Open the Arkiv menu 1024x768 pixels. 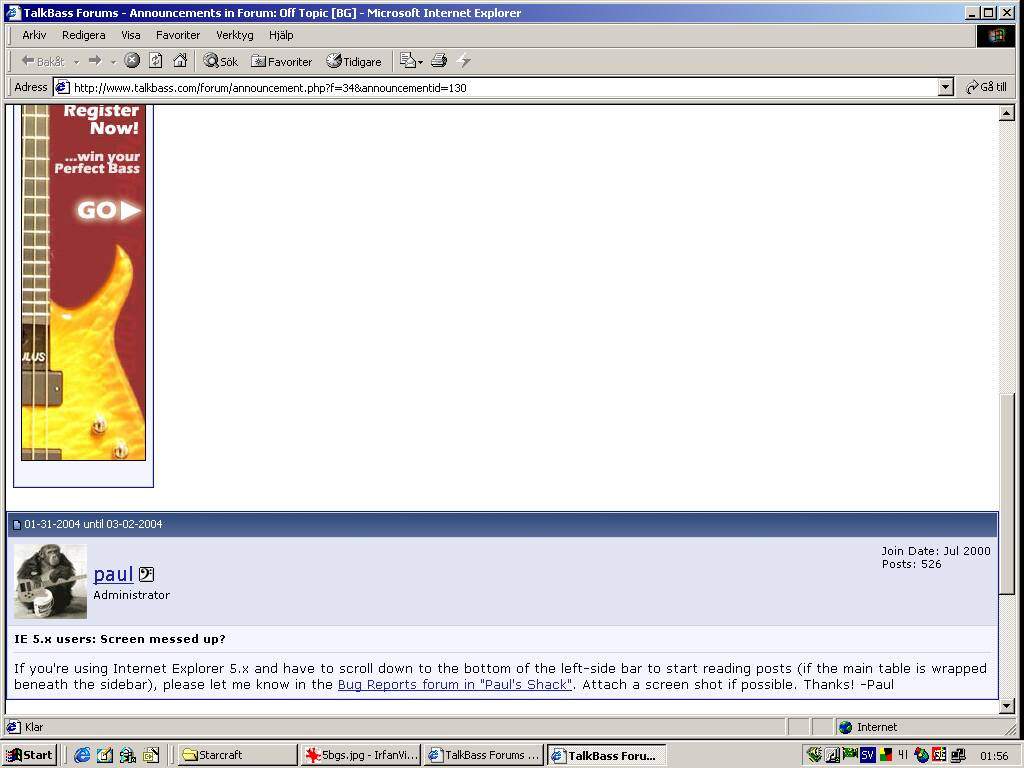pos(34,35)
